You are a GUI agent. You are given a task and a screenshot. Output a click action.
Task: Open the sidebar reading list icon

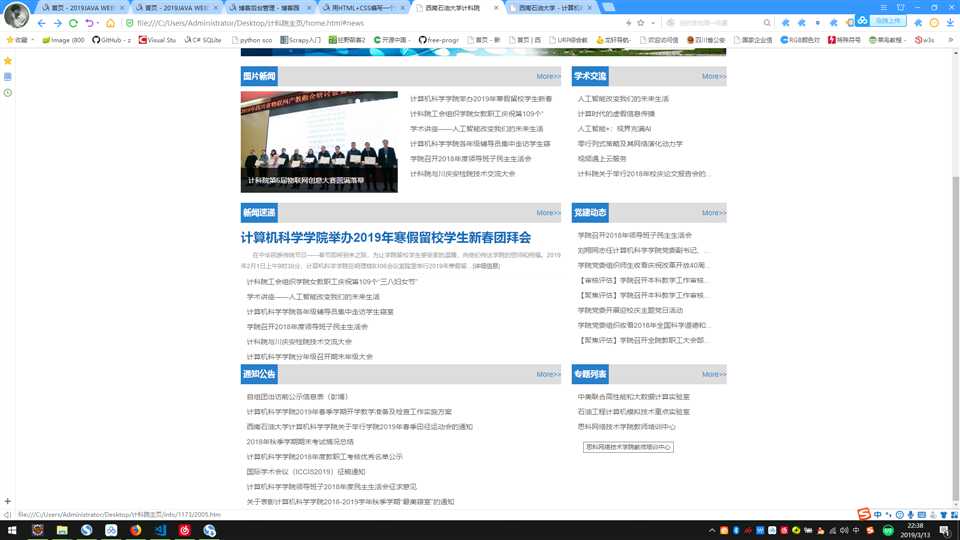pyautogui.click(x=8, y=77)
